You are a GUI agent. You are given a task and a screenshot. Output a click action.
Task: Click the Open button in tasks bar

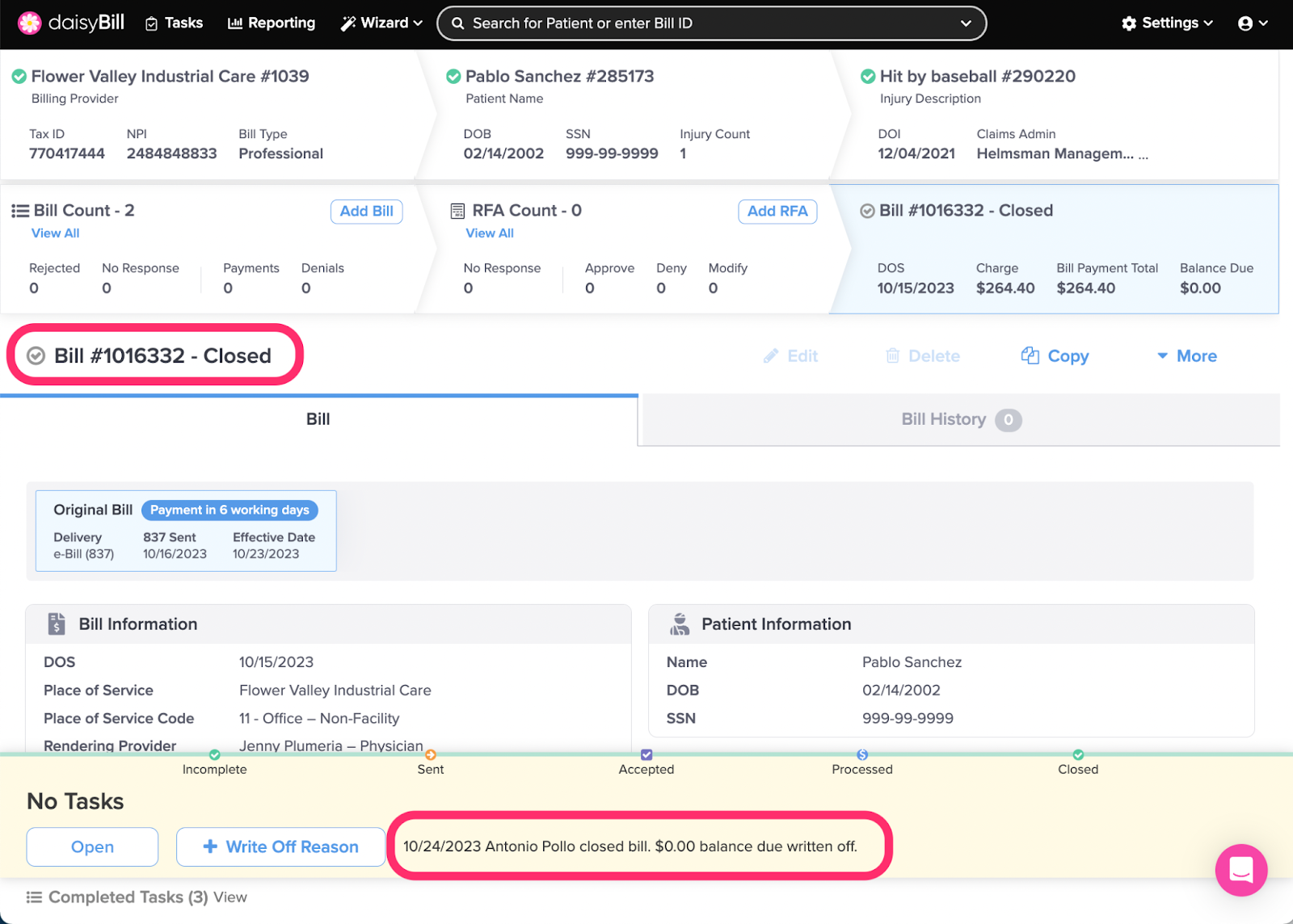pos(92,847)
